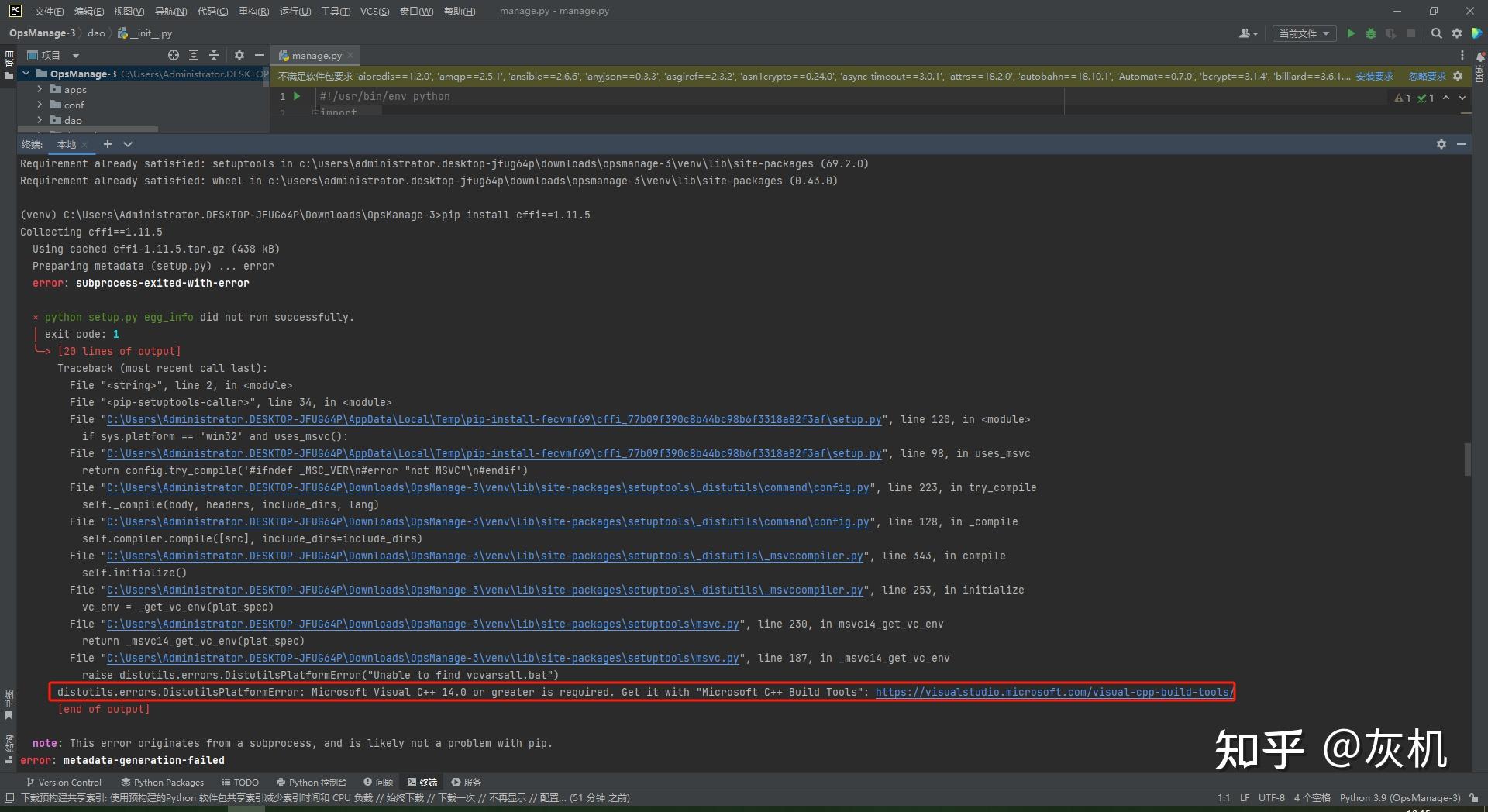Click 安装要求 to install requirements
The height and width of the screenshot is (812, 1488).
(1374, 76)
